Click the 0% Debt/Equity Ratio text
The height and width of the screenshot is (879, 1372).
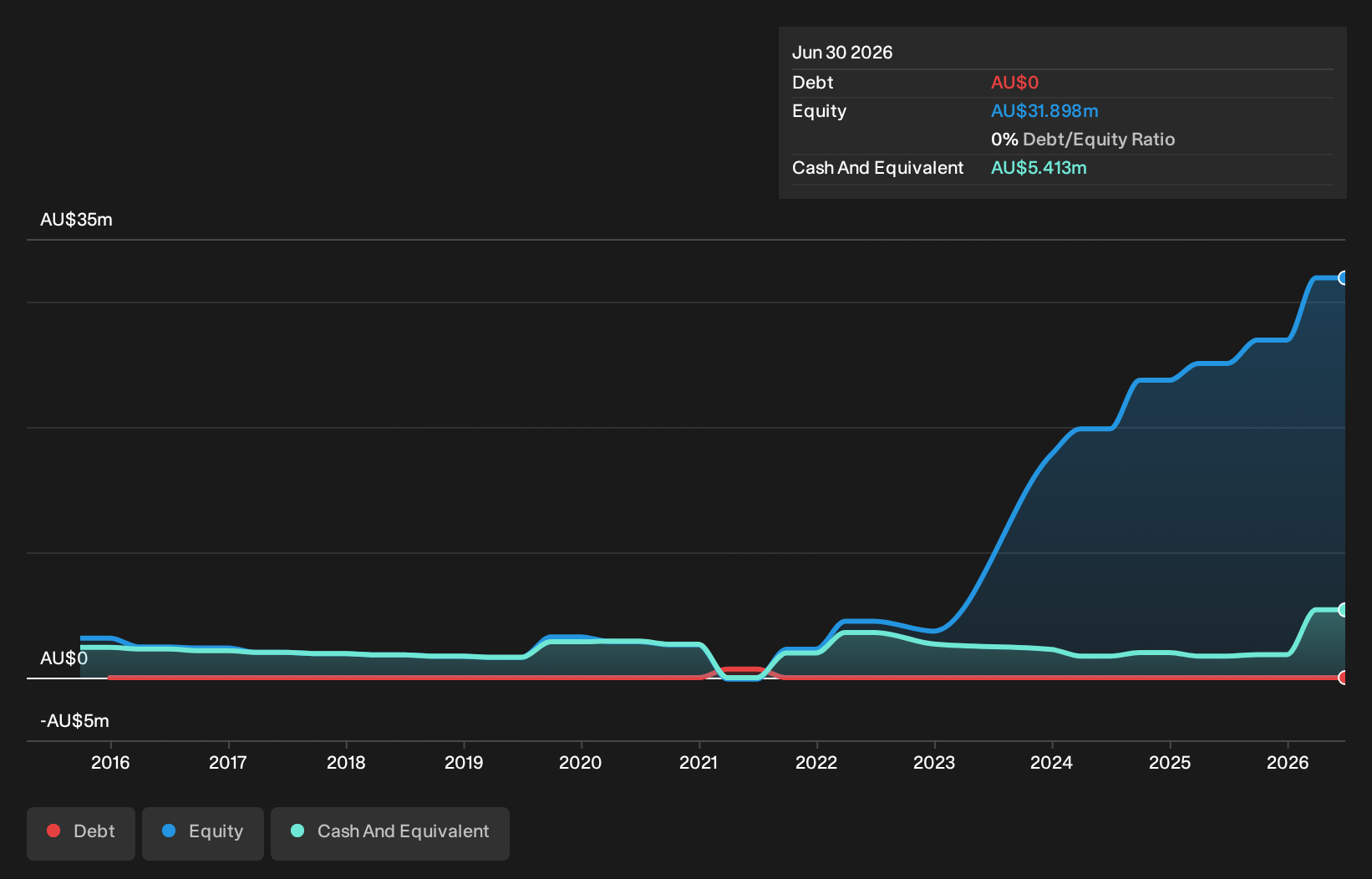point(1083,140)
